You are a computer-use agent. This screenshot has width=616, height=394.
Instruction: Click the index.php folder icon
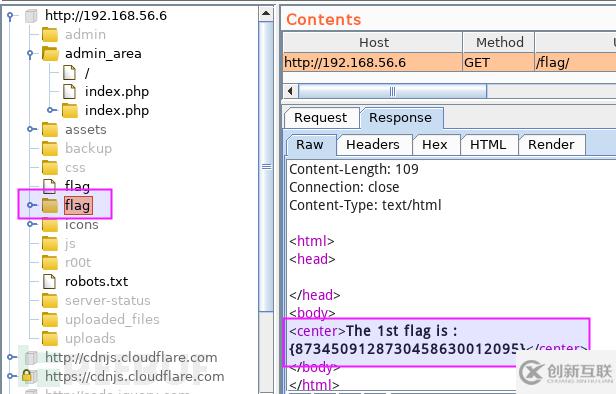(70, 110)
